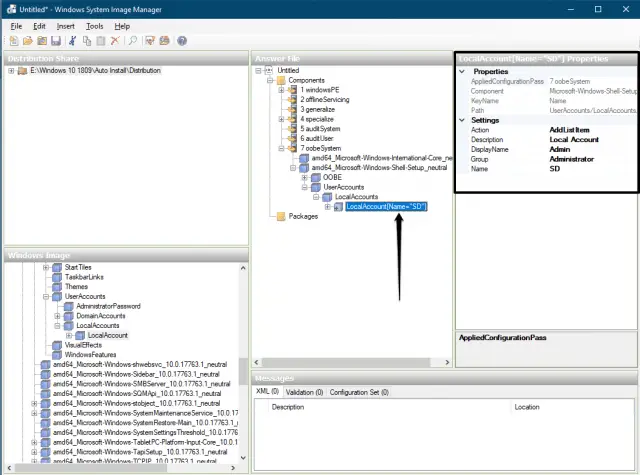Click the Find magnifier icon in toolbar
640x475 pixels.
point(133,41)
